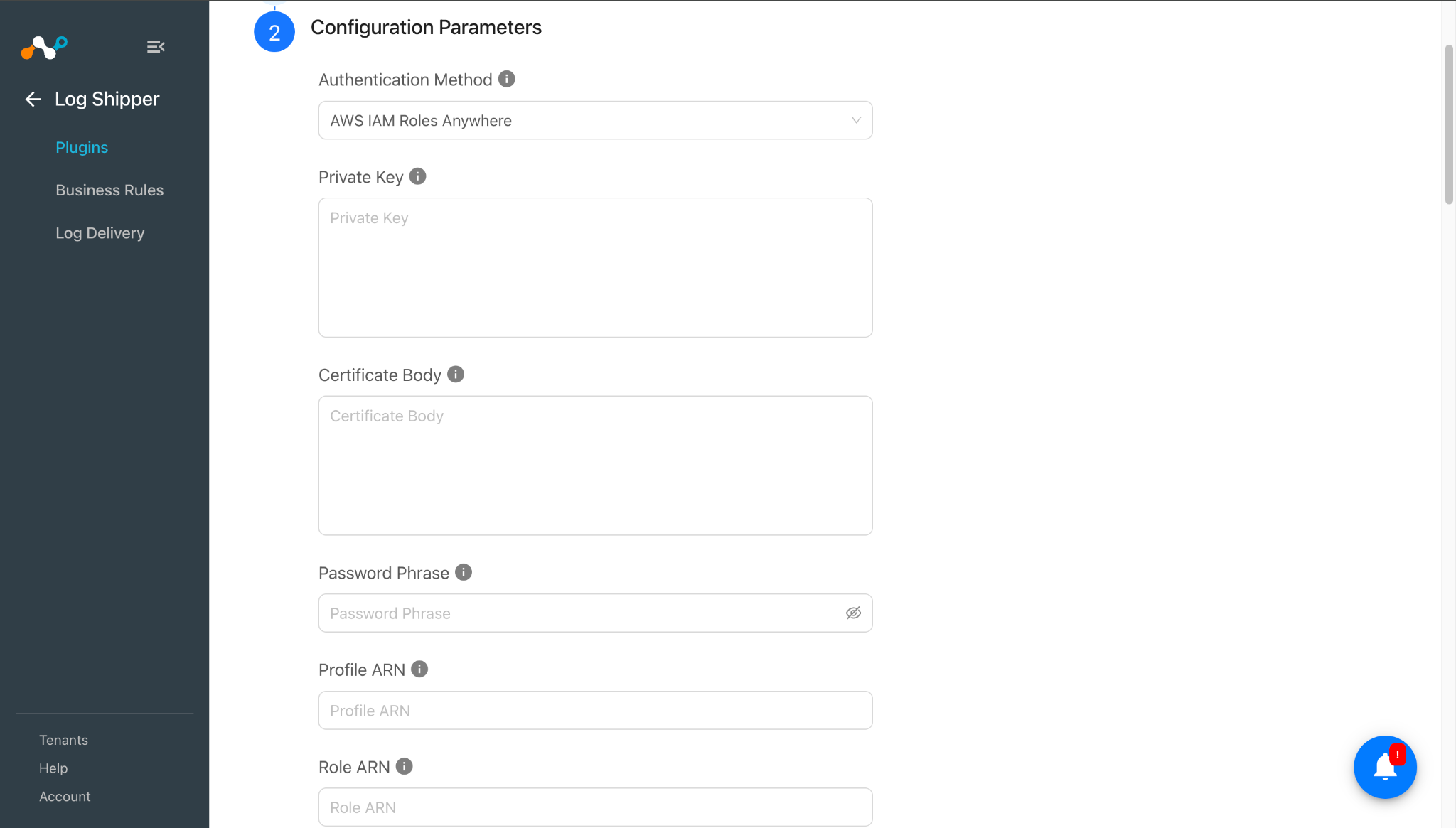
Task: Focus the Profile ARN input field
Action: (x=595, y=710)
